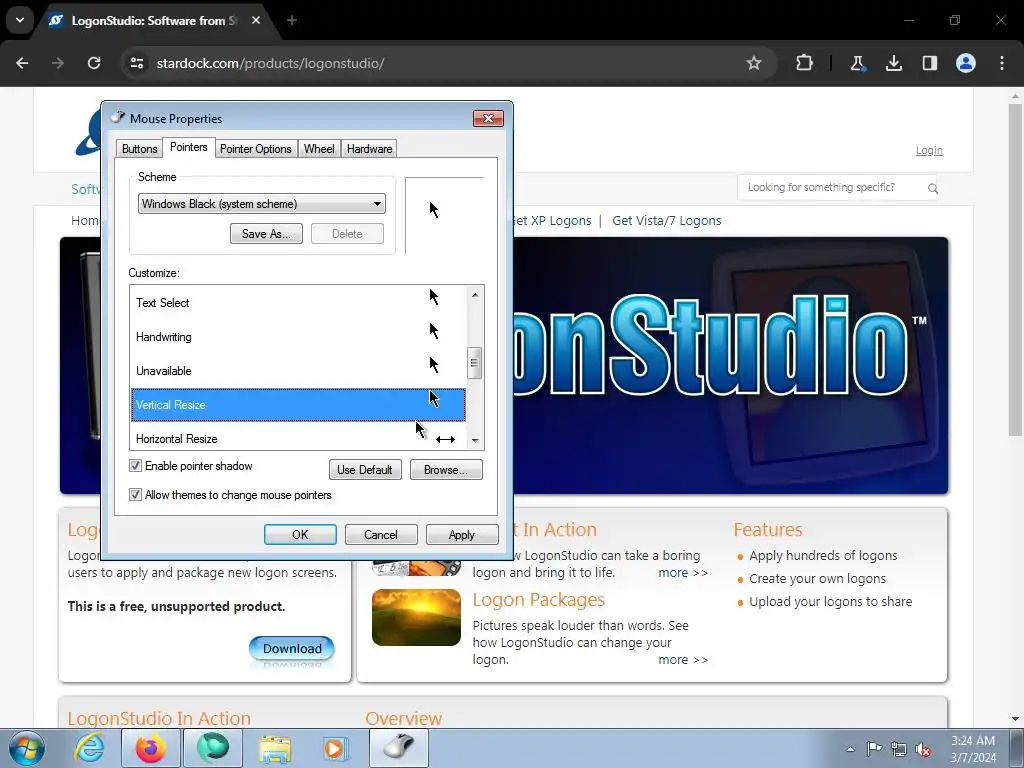Click the Save As... button

[x=266, y=234]
